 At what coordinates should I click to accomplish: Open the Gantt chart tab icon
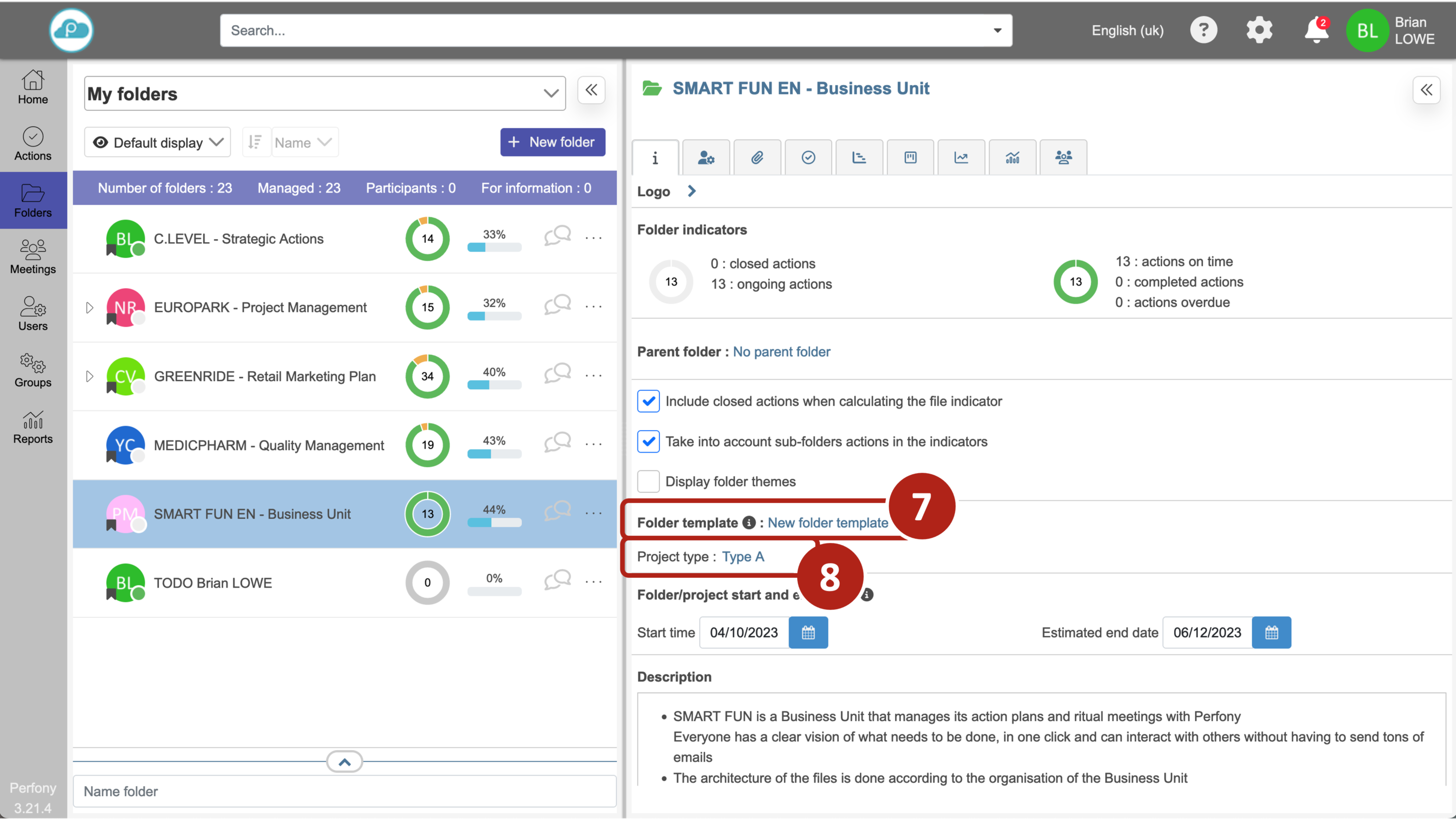(x=858, y=157)
